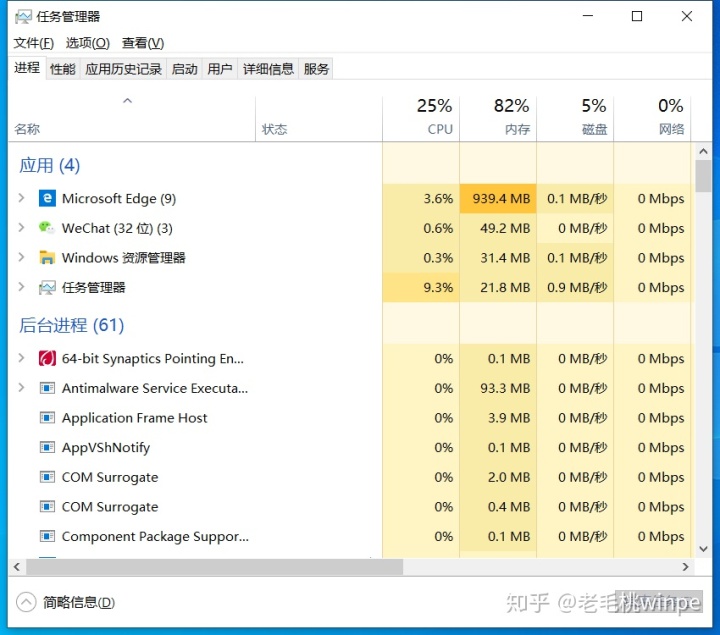Click the 9.3% CPU cell
This screenshot has height=635, width=720.
click(421, 287)
